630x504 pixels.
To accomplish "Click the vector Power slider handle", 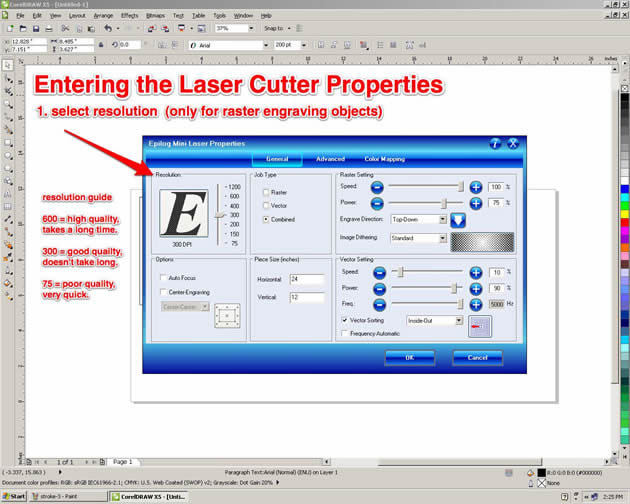I will pos(454,288).
